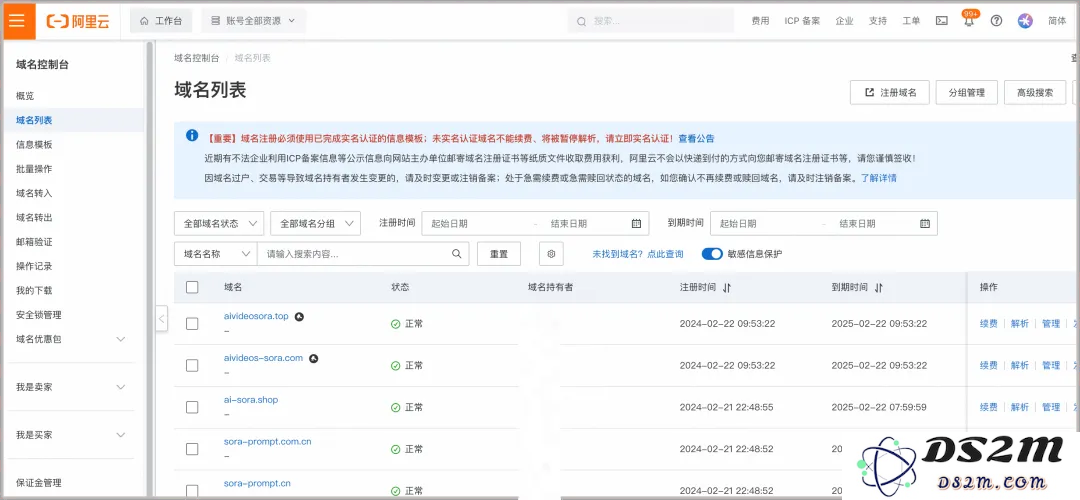Image resolution: width=1080 pixels, height=500 pixels.
Task: Open 操作记录 in the sidebar
Action: point(34,266)
